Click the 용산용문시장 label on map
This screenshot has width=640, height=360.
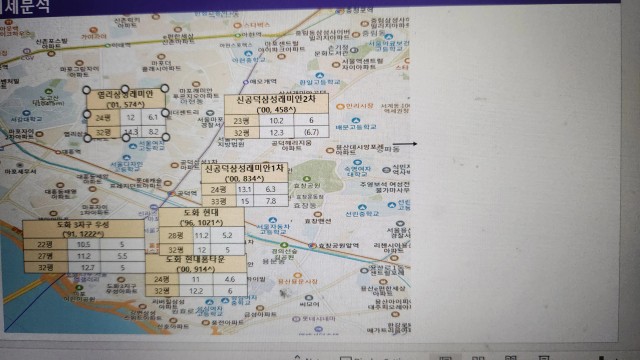coord(298,282)
